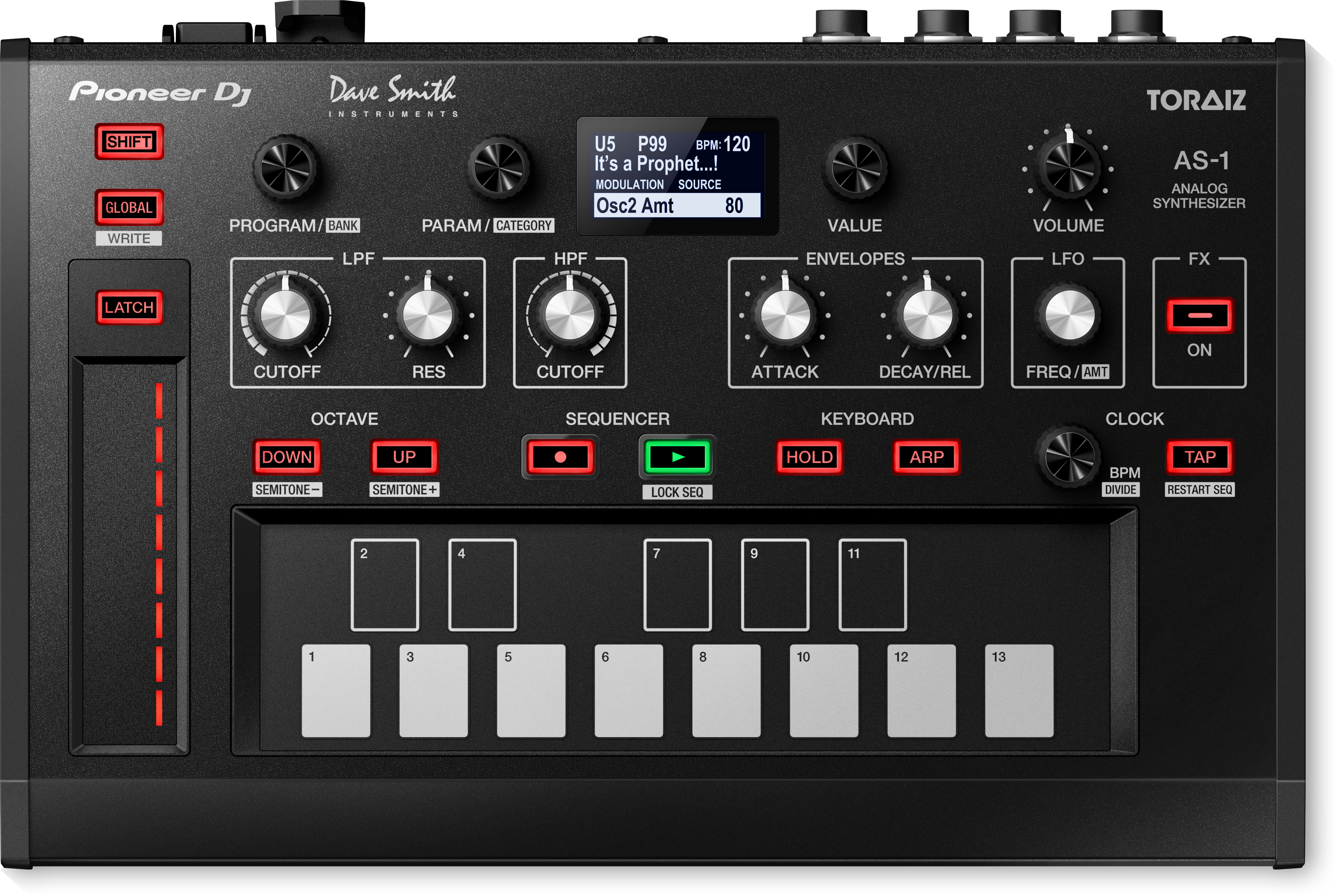Enable the ARP arpeggiator
Image resolution: width=1337 pixels, height=896 pixels.
(926, 456)
